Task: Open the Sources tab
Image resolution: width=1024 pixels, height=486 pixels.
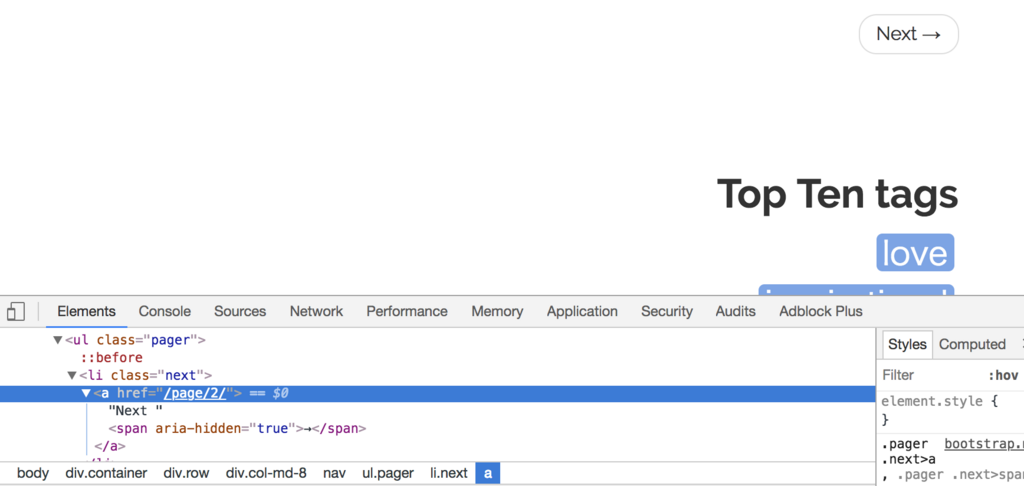Action: click(x=240, y=312)
